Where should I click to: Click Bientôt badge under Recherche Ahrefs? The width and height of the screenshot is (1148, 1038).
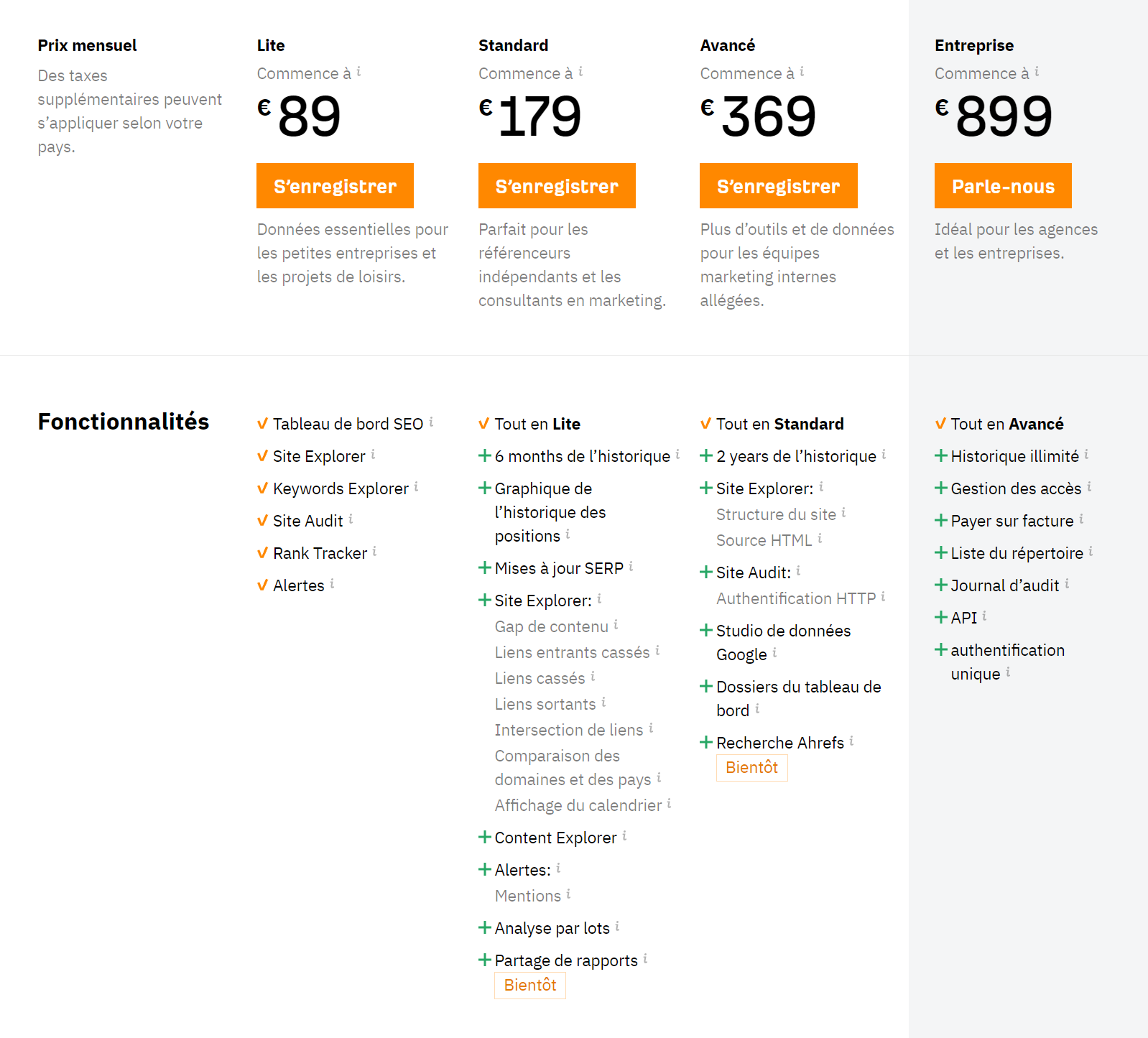(752, 767)
